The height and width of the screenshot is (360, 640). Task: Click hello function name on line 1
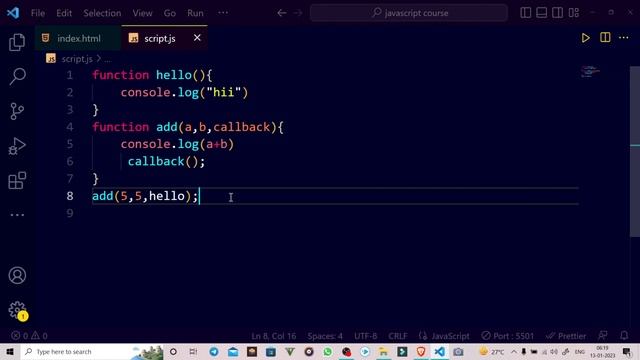[x=174, y=75]
